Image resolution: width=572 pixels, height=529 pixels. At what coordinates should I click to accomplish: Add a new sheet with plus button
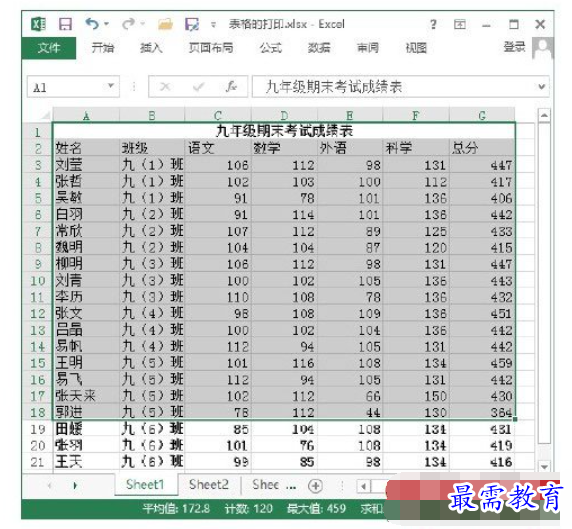coord(315,486)
